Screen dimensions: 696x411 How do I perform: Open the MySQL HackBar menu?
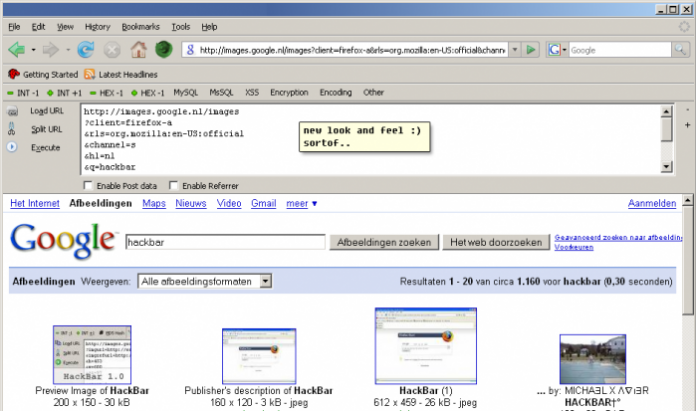(x=186, y=92)
